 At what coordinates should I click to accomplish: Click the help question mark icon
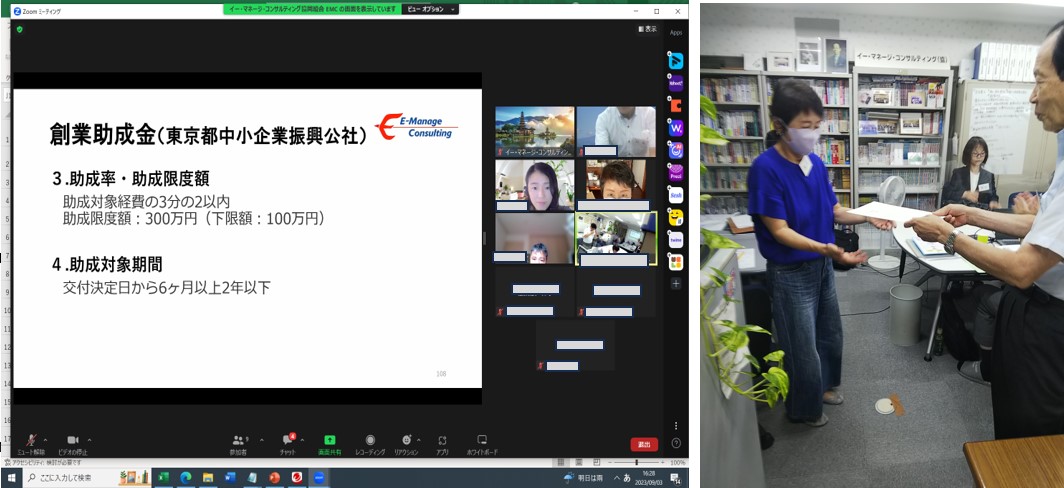tap(676, 443)
